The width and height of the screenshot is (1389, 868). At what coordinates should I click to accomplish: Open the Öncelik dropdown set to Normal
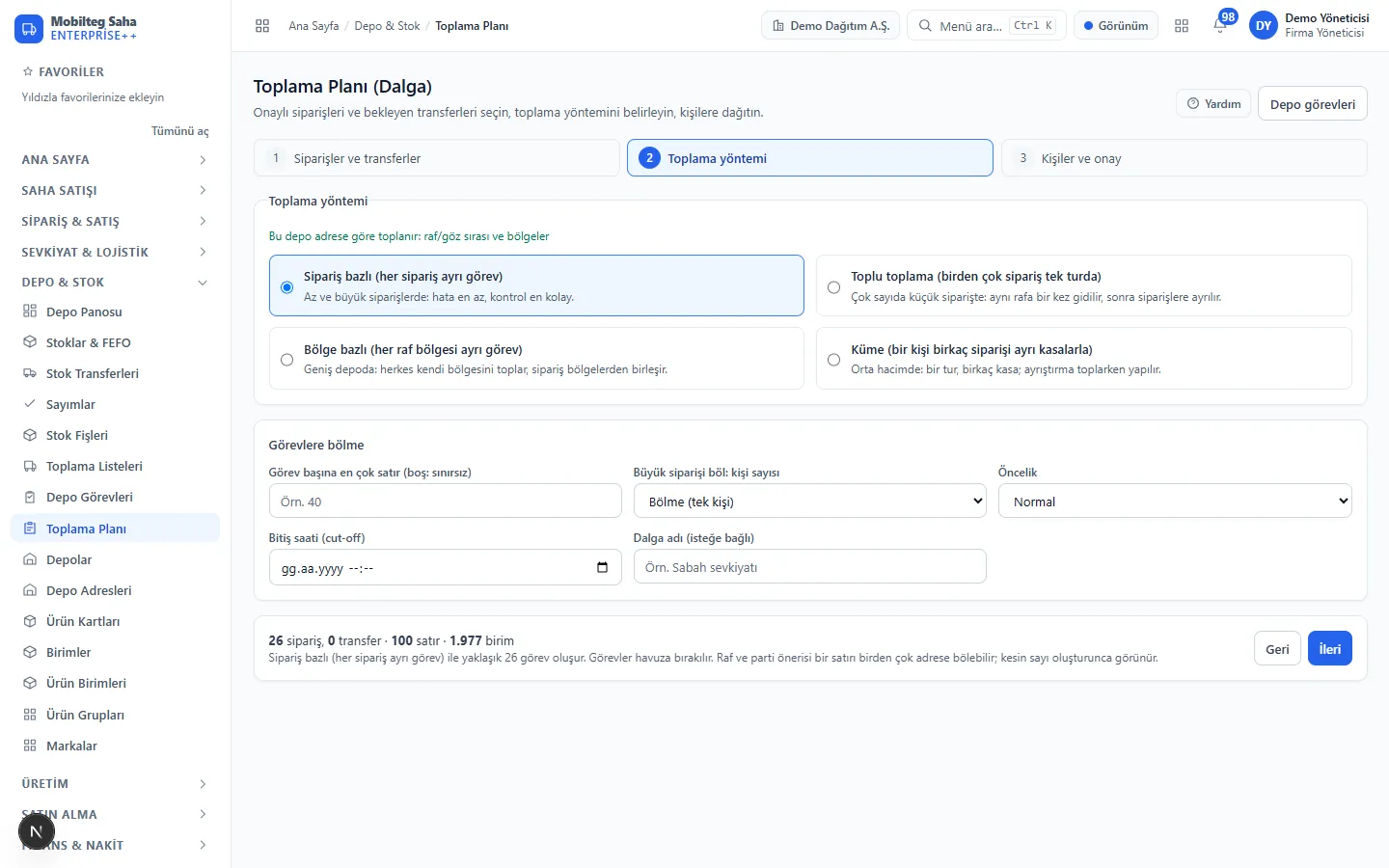(1175, 502)
